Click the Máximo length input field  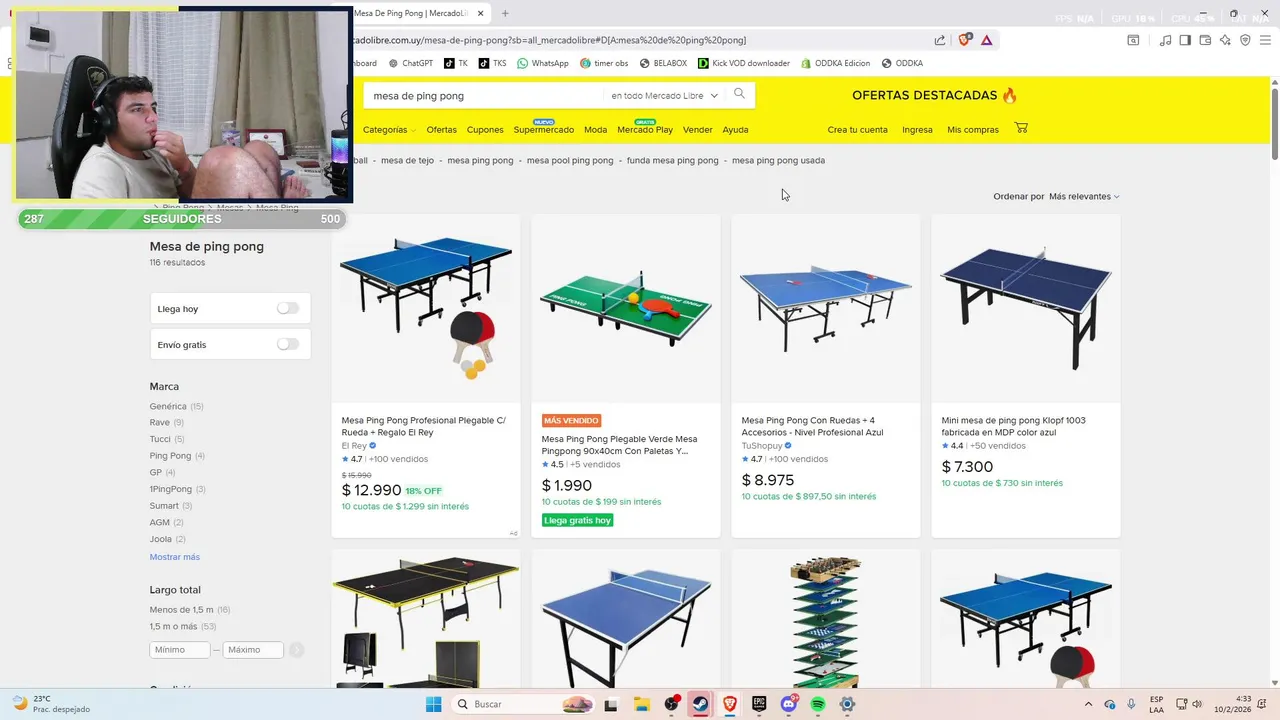click(x=253, y=650)
